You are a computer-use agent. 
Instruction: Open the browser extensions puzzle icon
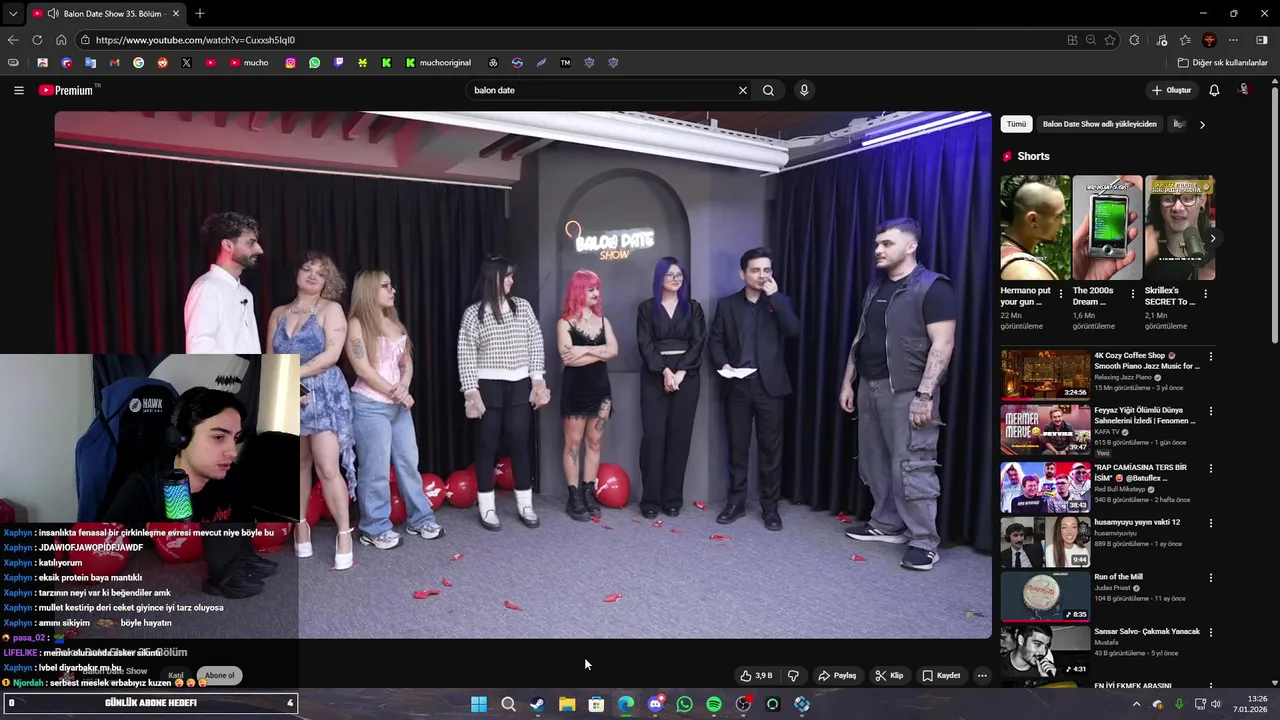[1134, 40]
